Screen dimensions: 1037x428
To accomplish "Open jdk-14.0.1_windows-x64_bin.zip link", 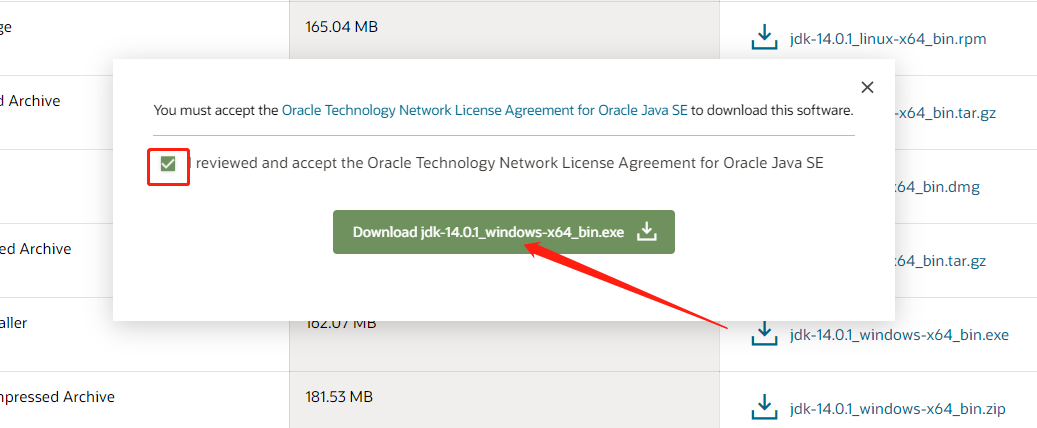I will (897, 409).
